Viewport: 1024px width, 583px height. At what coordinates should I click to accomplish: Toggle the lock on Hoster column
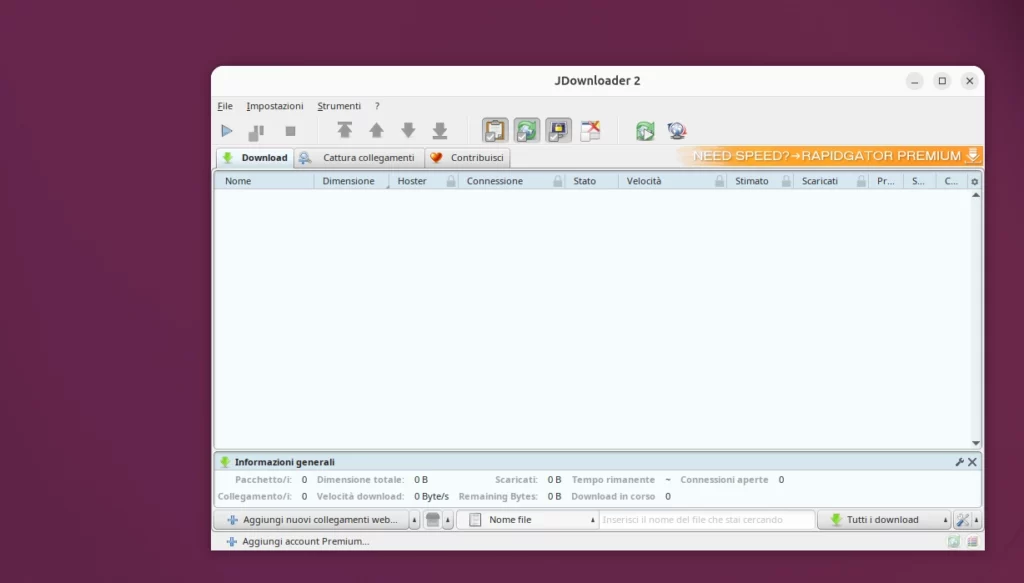click(x=451, y=181)
